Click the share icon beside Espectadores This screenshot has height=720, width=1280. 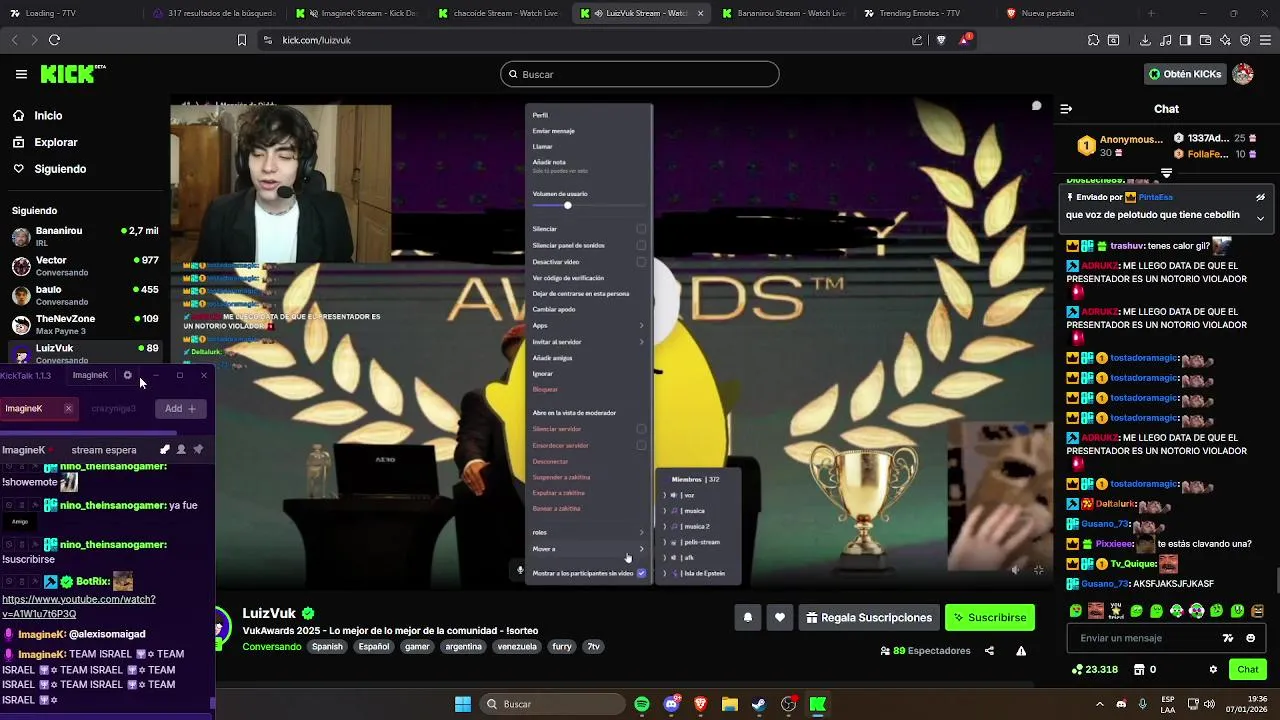coord(989,651)
